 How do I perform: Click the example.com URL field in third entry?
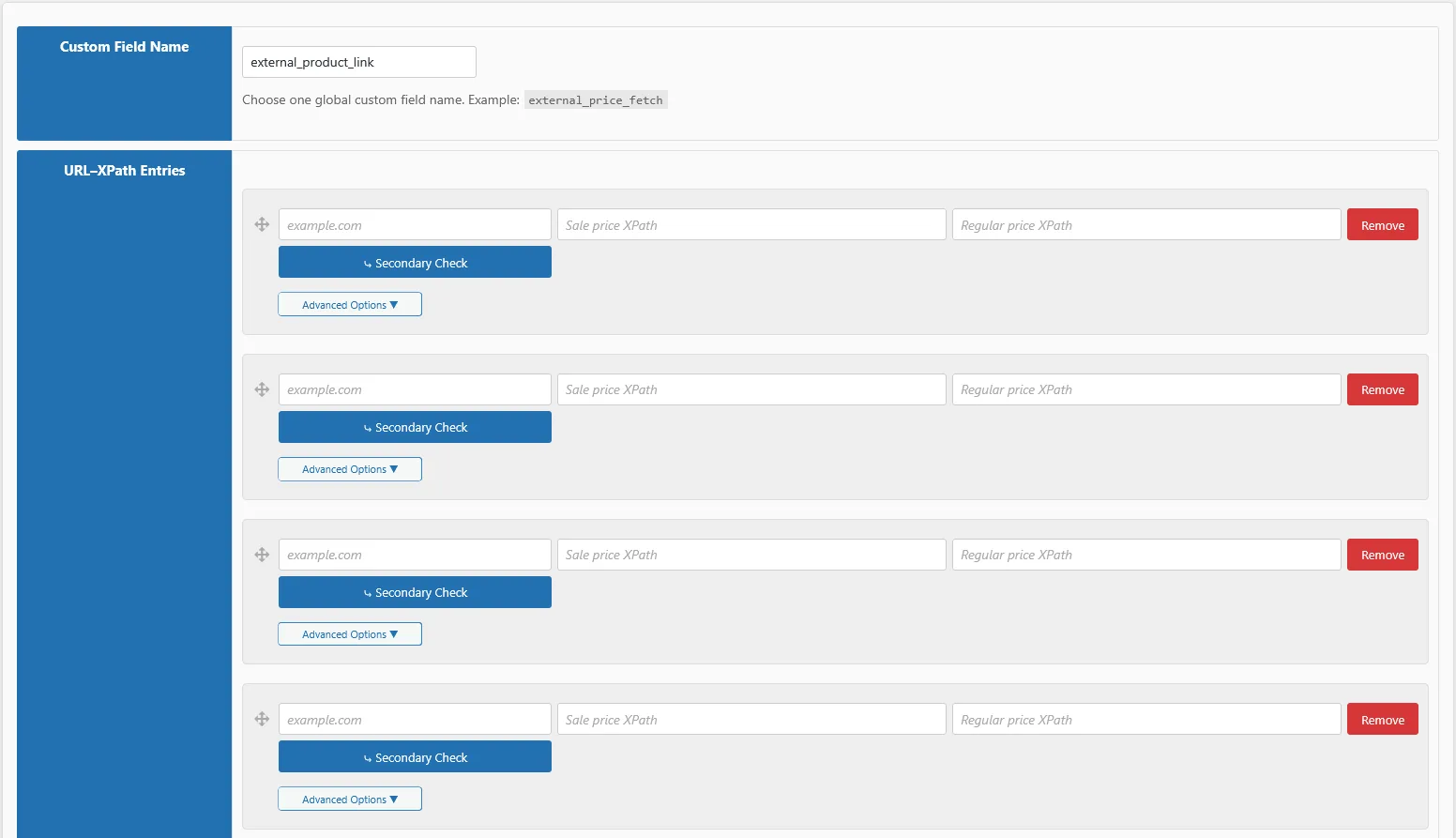415,555
